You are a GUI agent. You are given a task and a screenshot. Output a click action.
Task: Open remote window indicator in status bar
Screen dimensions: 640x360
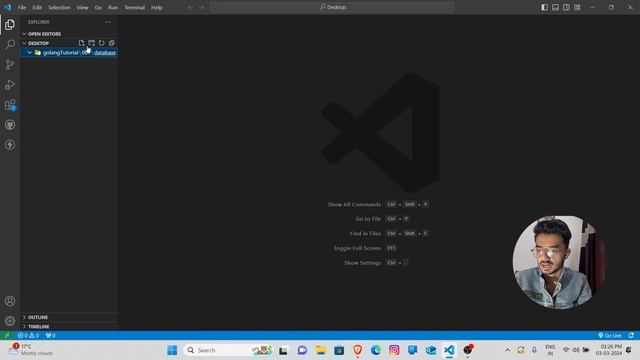[7, 335]
